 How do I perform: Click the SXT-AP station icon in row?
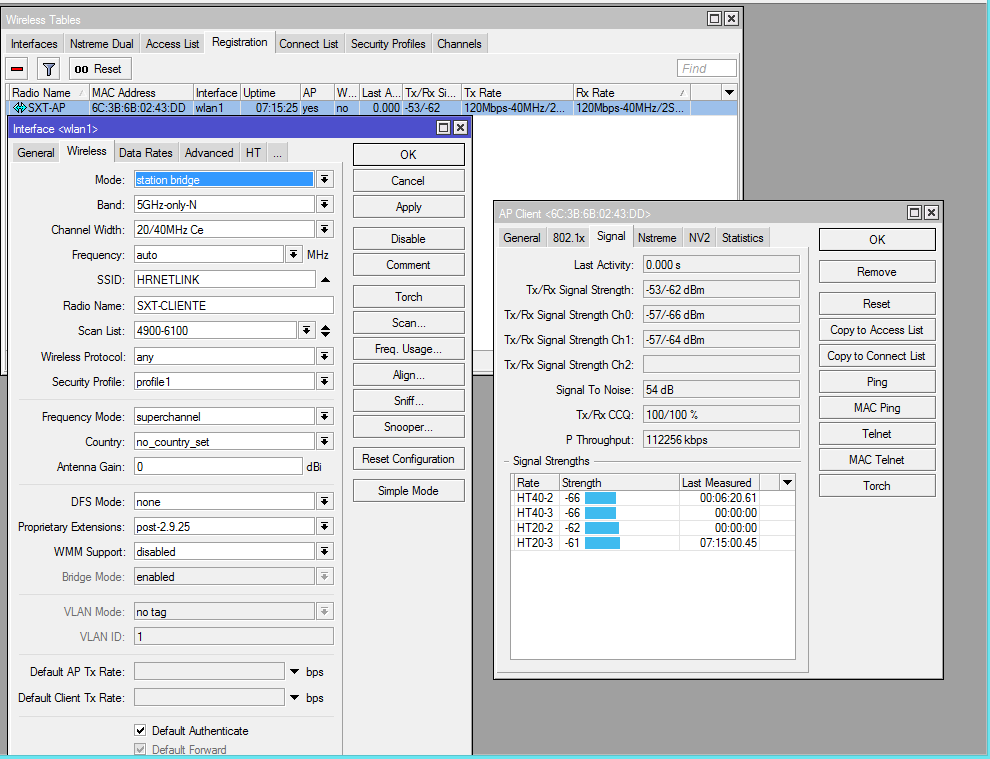[19, 107]
